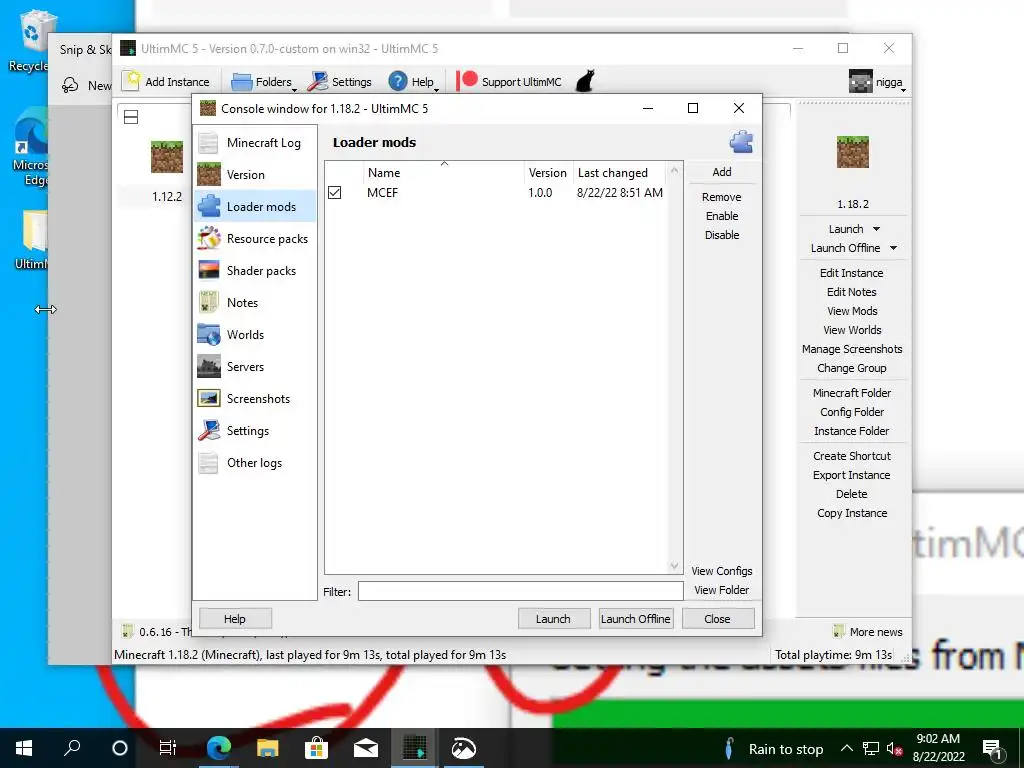This screenshot has height=768, width=1024.
Task: Click the Other logs document icon
Action: pyautogui.click(x=209, y=462)
